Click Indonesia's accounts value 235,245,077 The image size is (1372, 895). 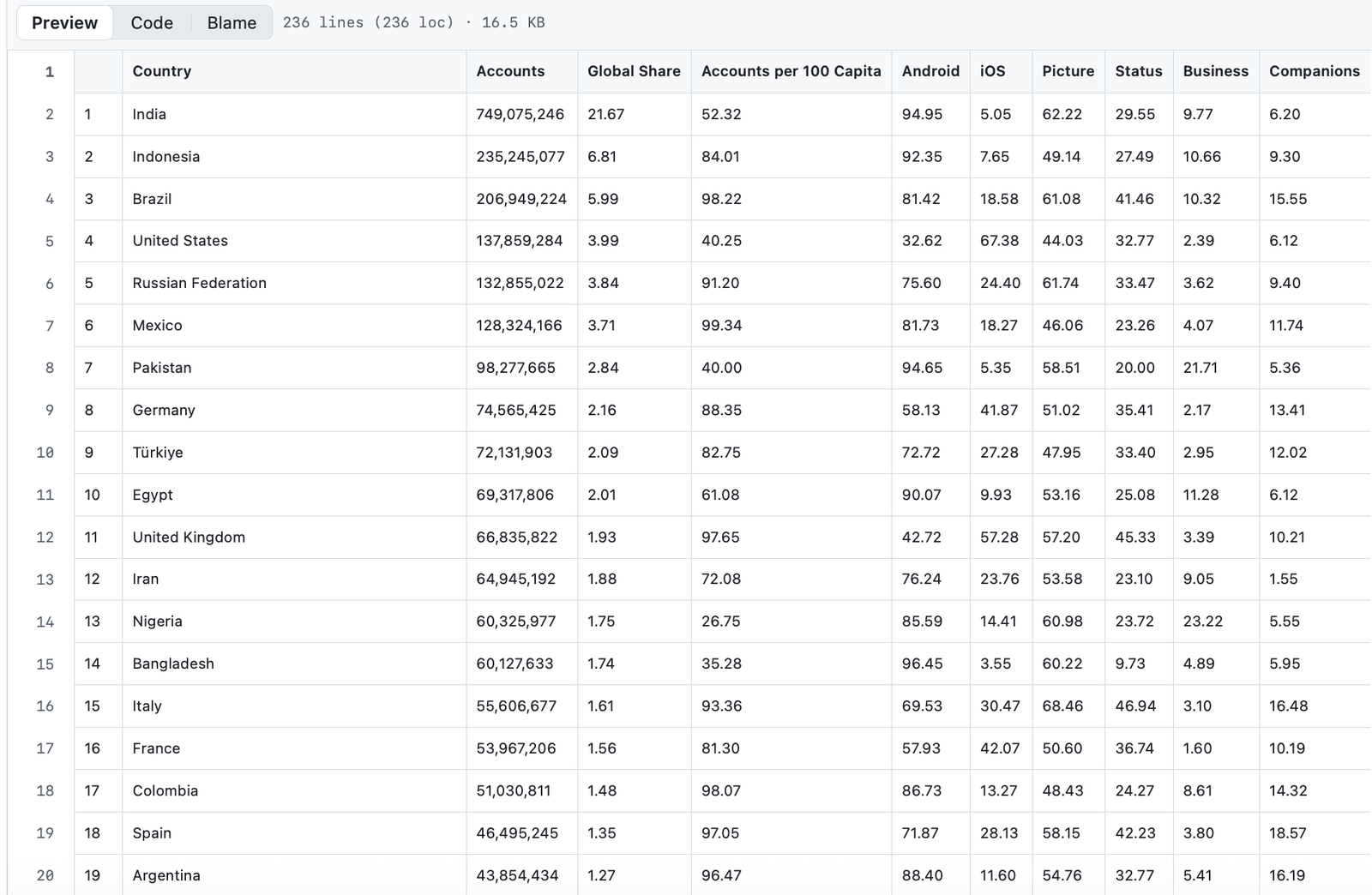tap(520, 156)
